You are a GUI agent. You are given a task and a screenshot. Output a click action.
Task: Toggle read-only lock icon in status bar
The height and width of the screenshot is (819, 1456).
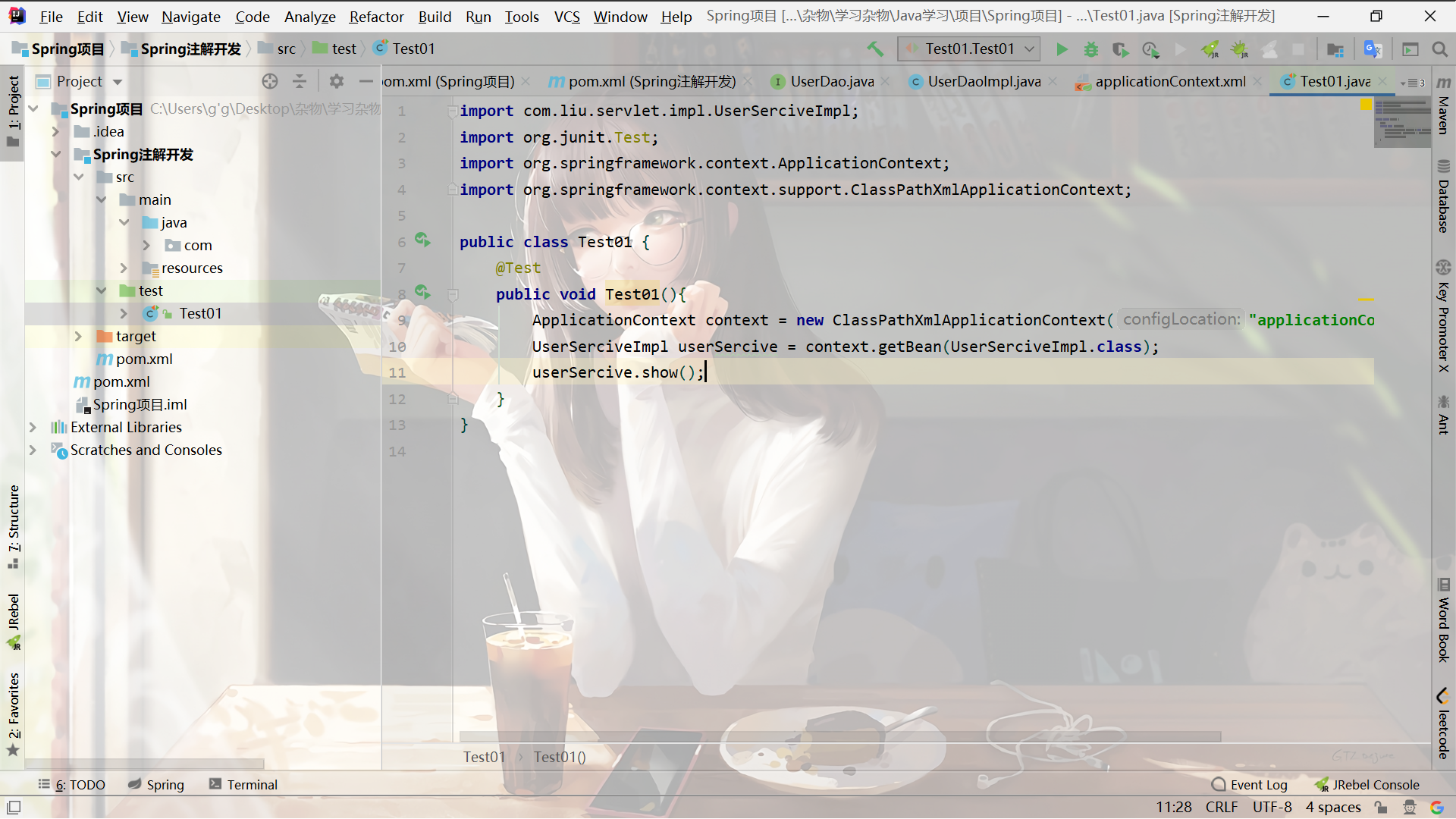point(1381,808)
